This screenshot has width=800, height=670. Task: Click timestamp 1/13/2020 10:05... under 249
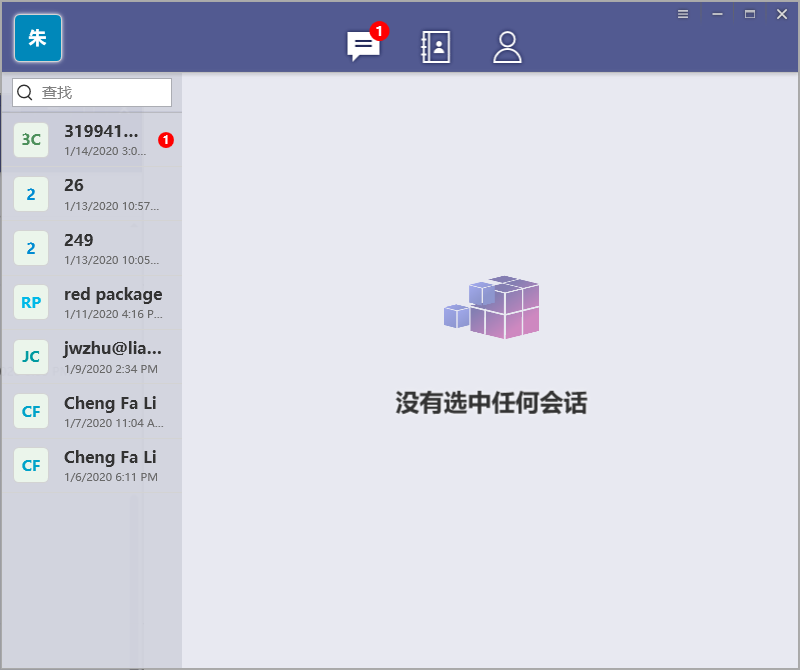click(112, 260)
